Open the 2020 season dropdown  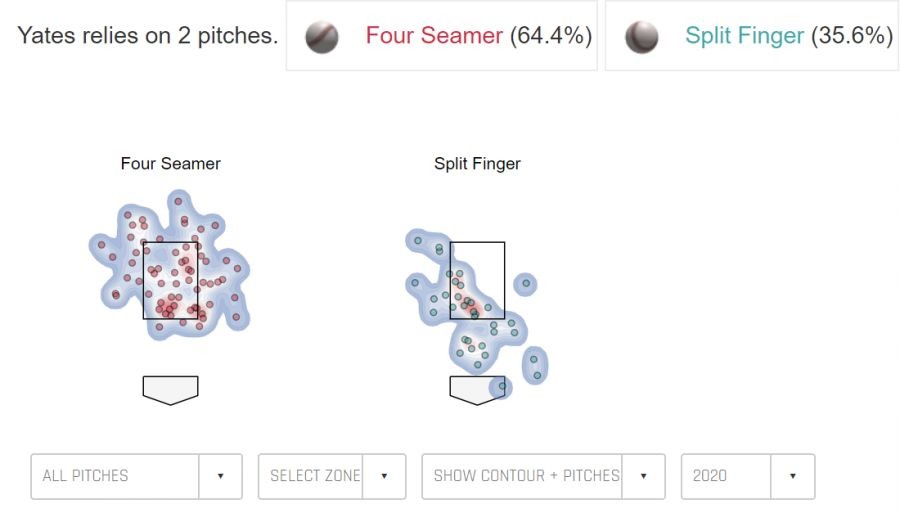click(x=726, y=476)
